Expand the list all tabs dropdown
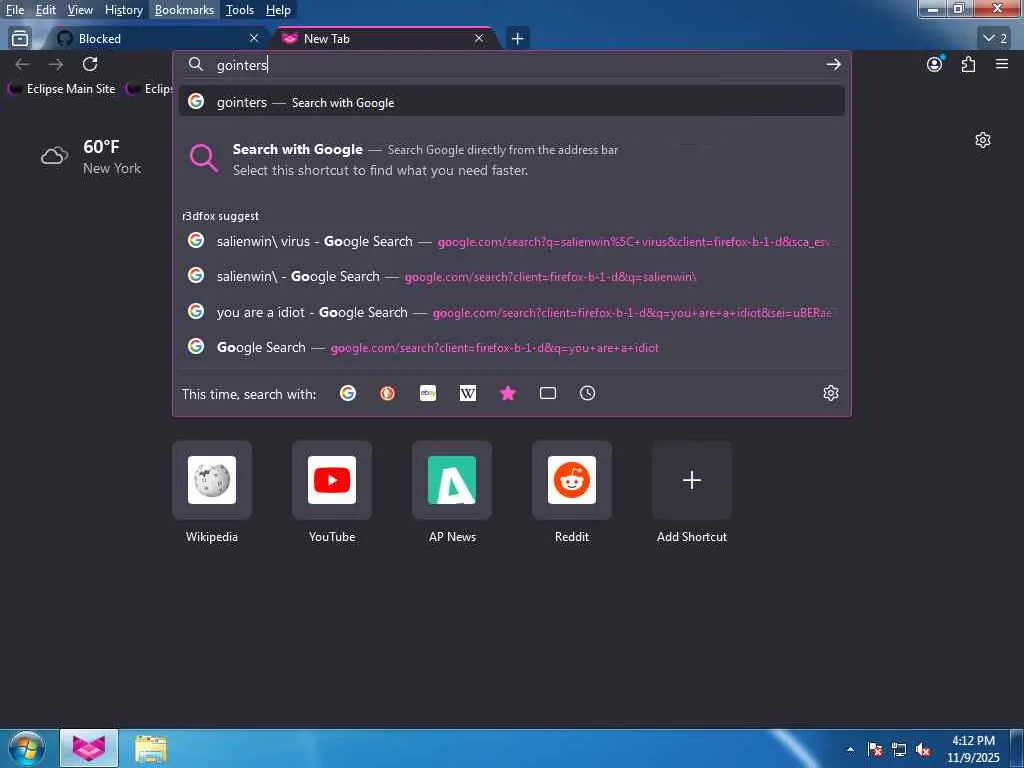 [x=995, y=39]
